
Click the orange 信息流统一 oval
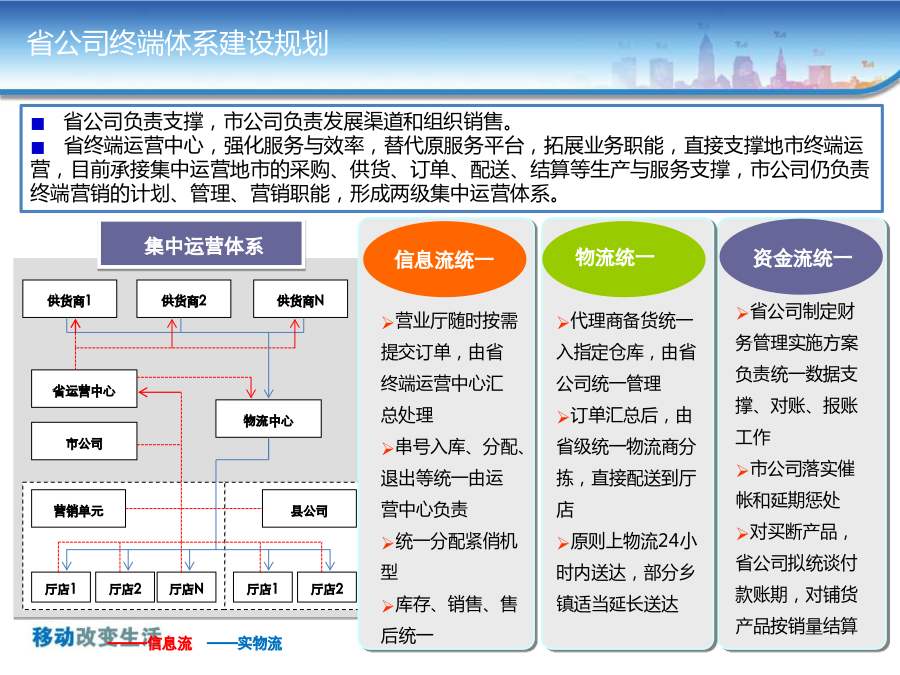[x=444, y=259]
